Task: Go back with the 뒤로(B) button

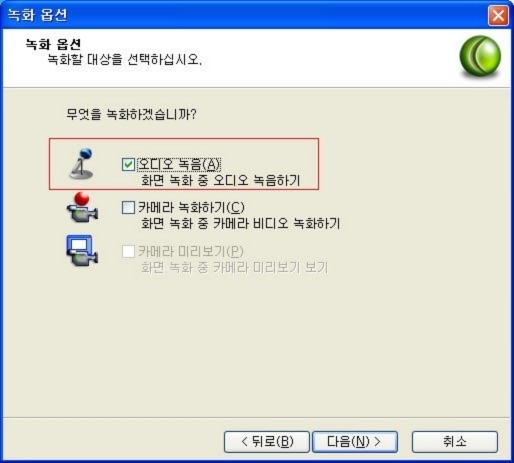Action: click(267, 442)
